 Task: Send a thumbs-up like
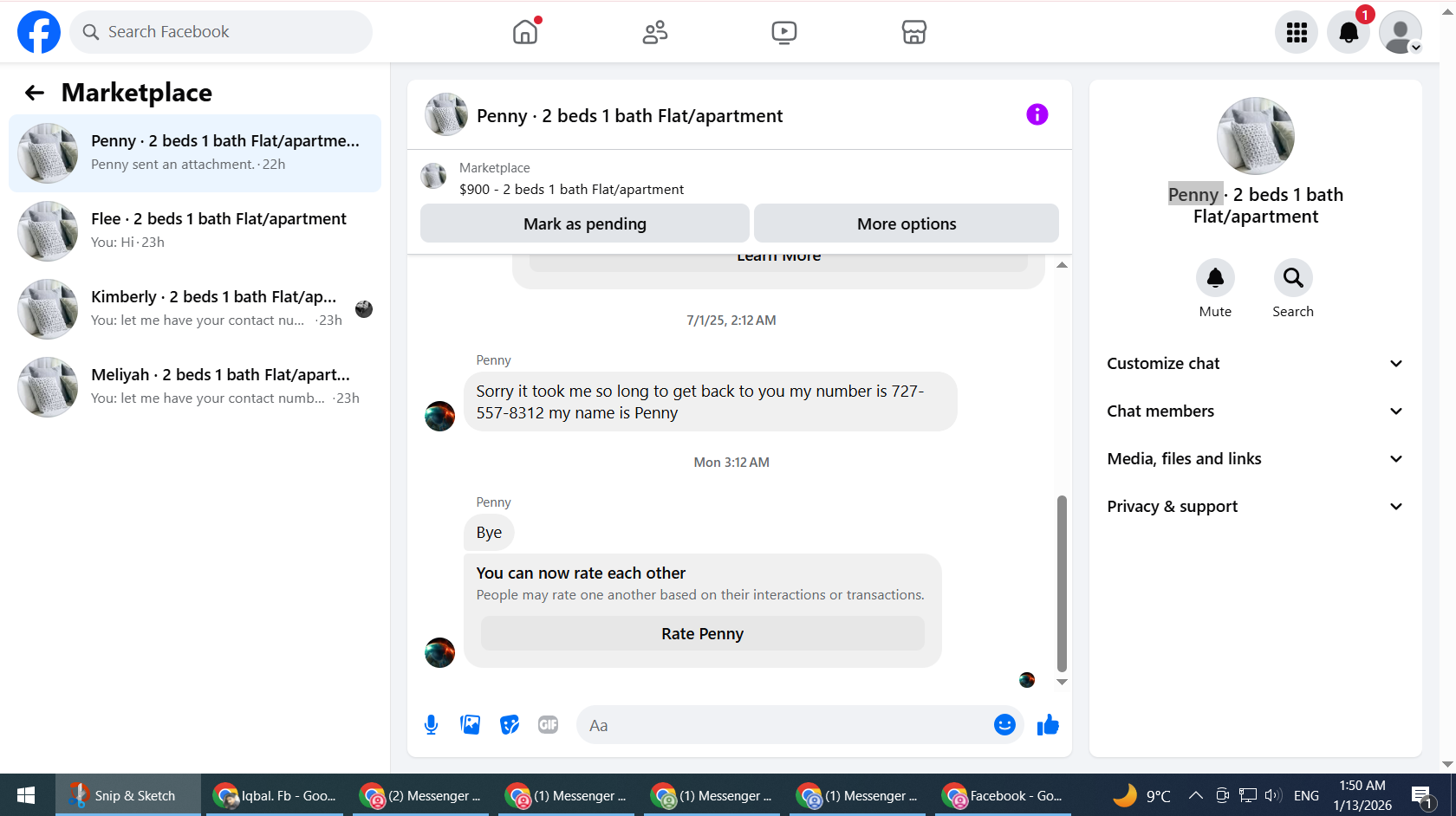pos(1048,725)
